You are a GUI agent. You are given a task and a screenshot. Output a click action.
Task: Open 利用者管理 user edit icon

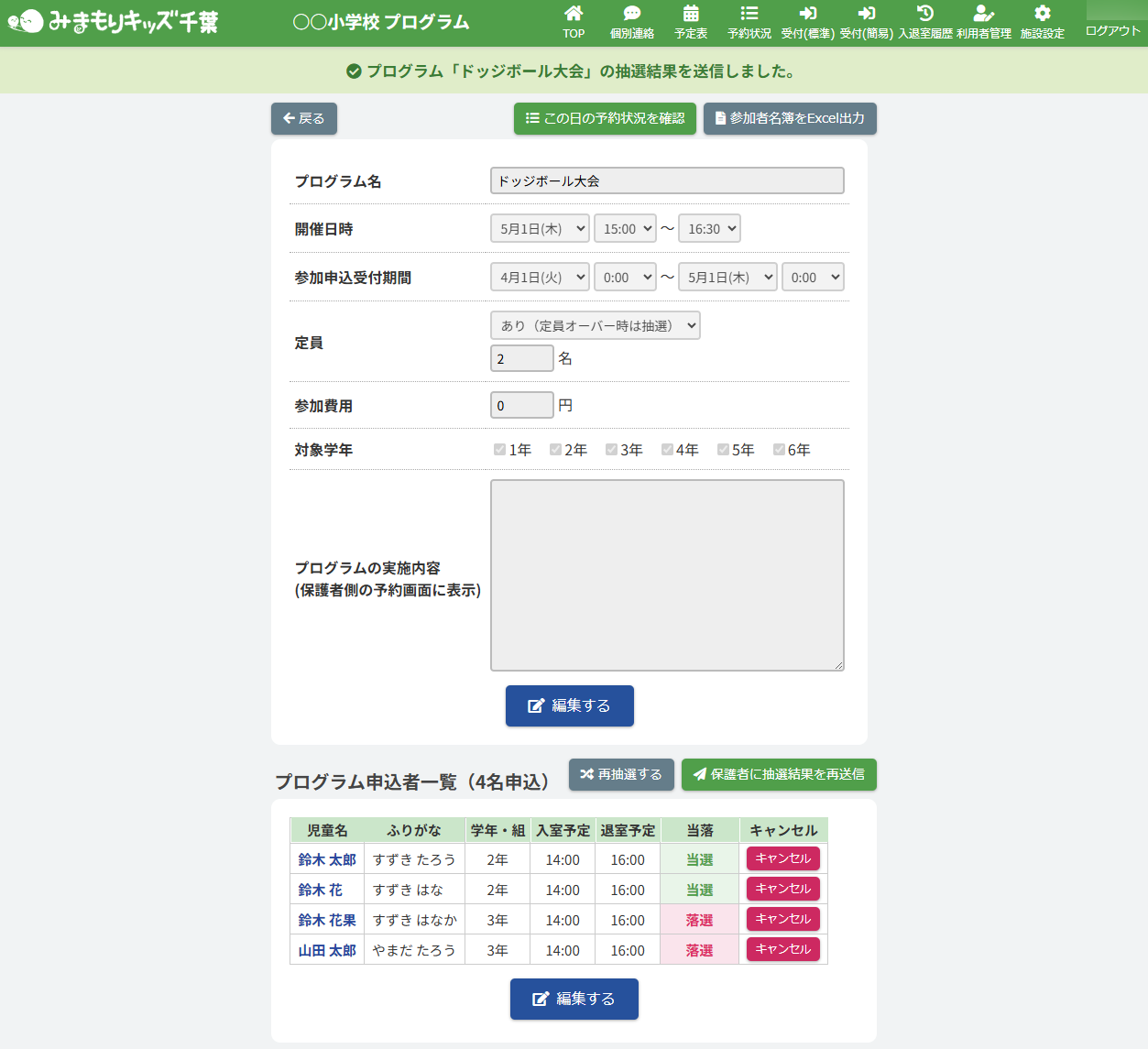click(983, 14)
